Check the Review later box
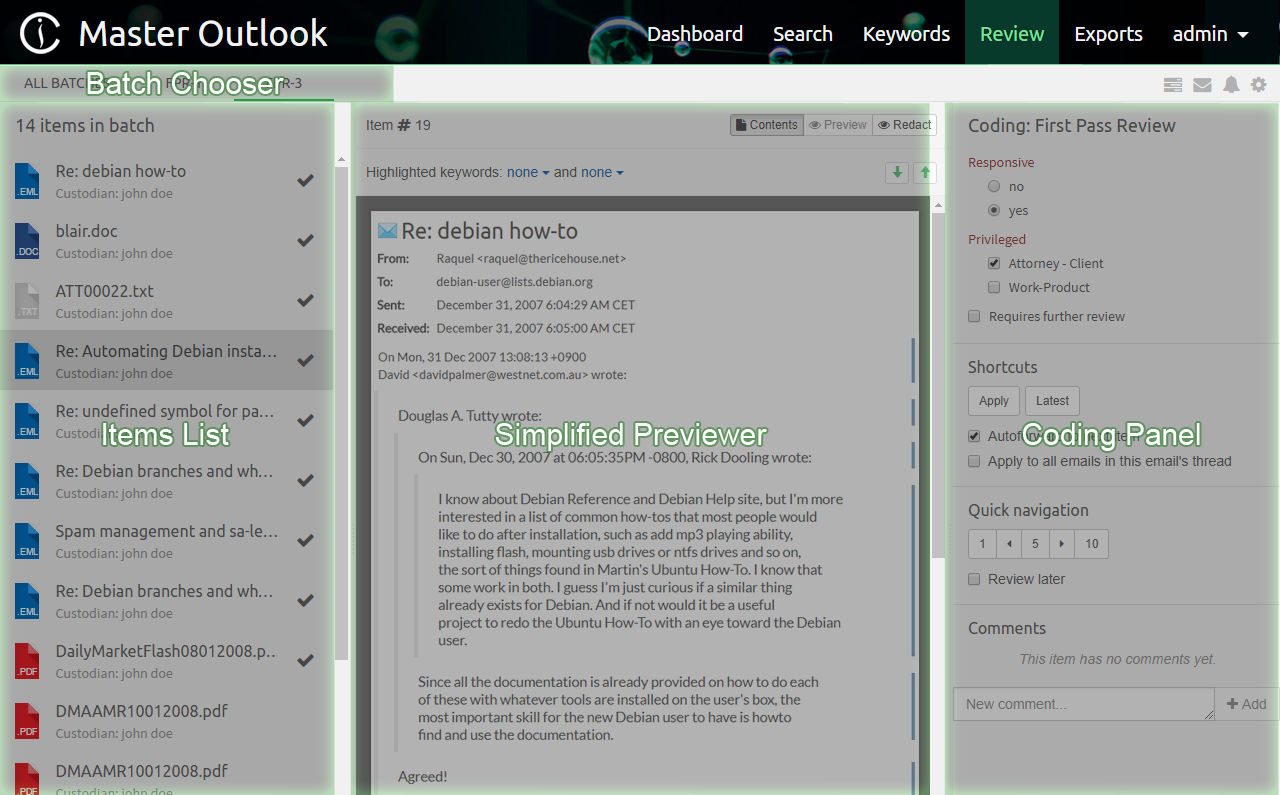Viewport: 1280px width, 795px height. coord(974,579)
